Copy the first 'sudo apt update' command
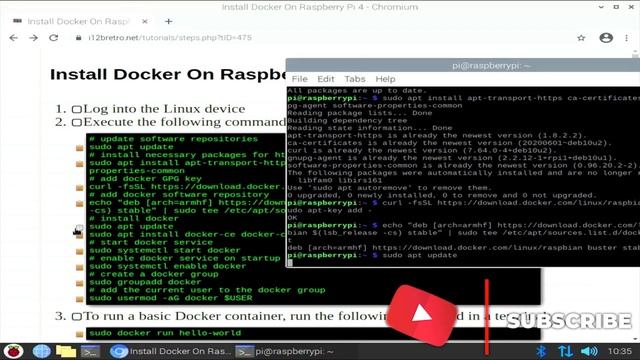This screenshot has height=360, width=640. click(80, 148)
